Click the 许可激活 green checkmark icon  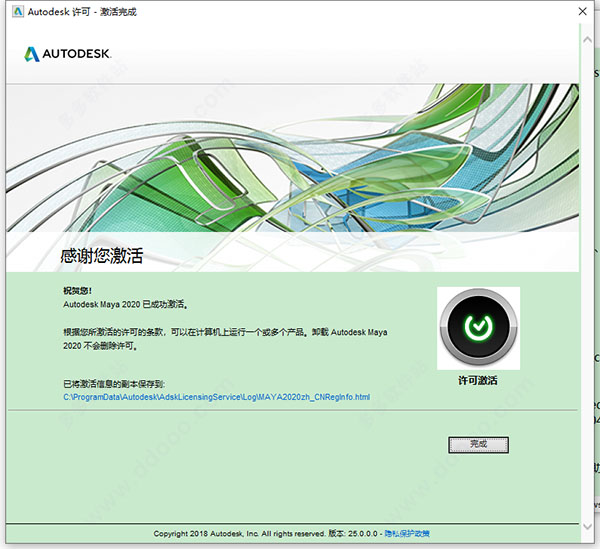coord(478,328)
